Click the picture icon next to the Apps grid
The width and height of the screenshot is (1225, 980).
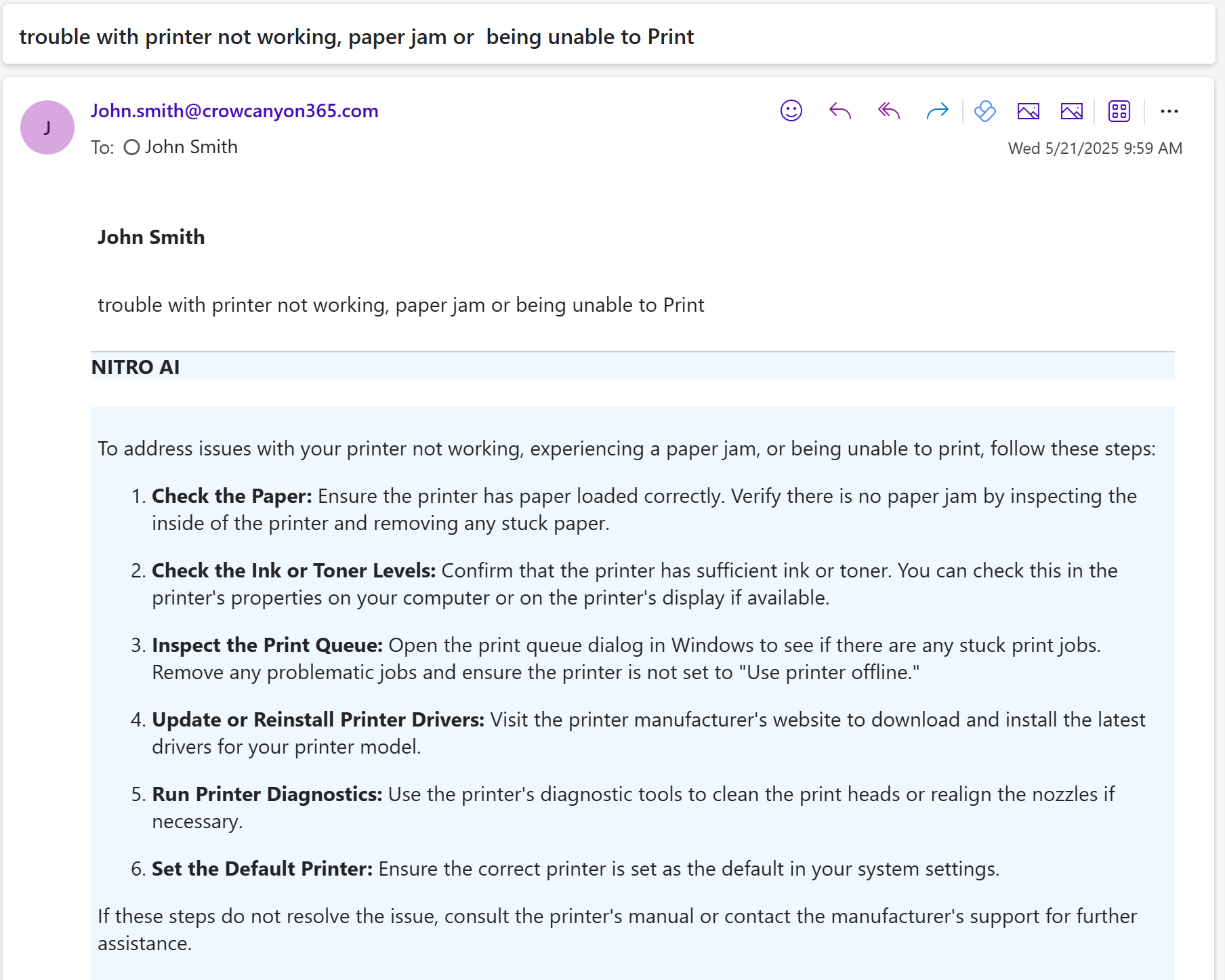point(1071,110)
